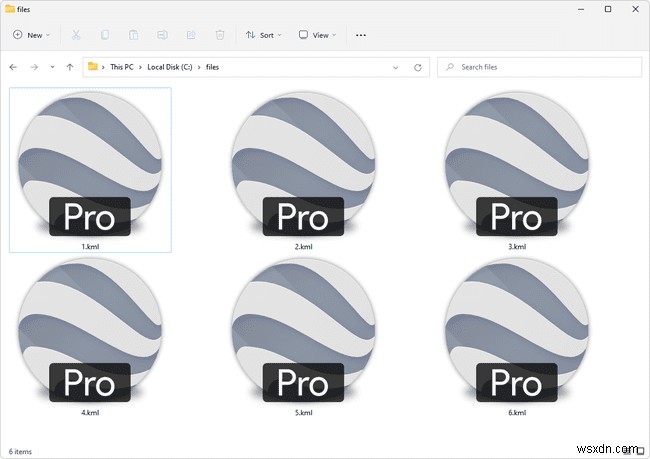Select the 1.kml file thumbnail
Viewport: 650px width, 459px height.
pyautogui.click(x=90, y=164)
